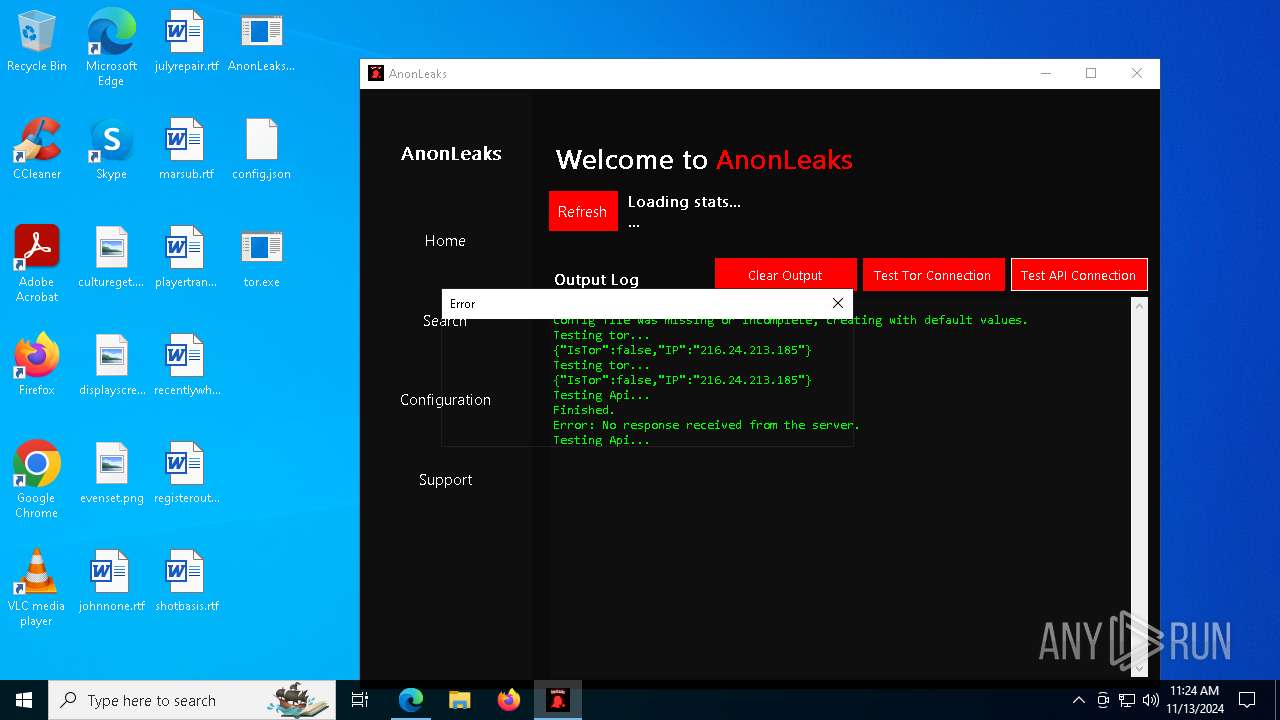
Task: Click the 'Finished.' log line
Action: [584, 410]
